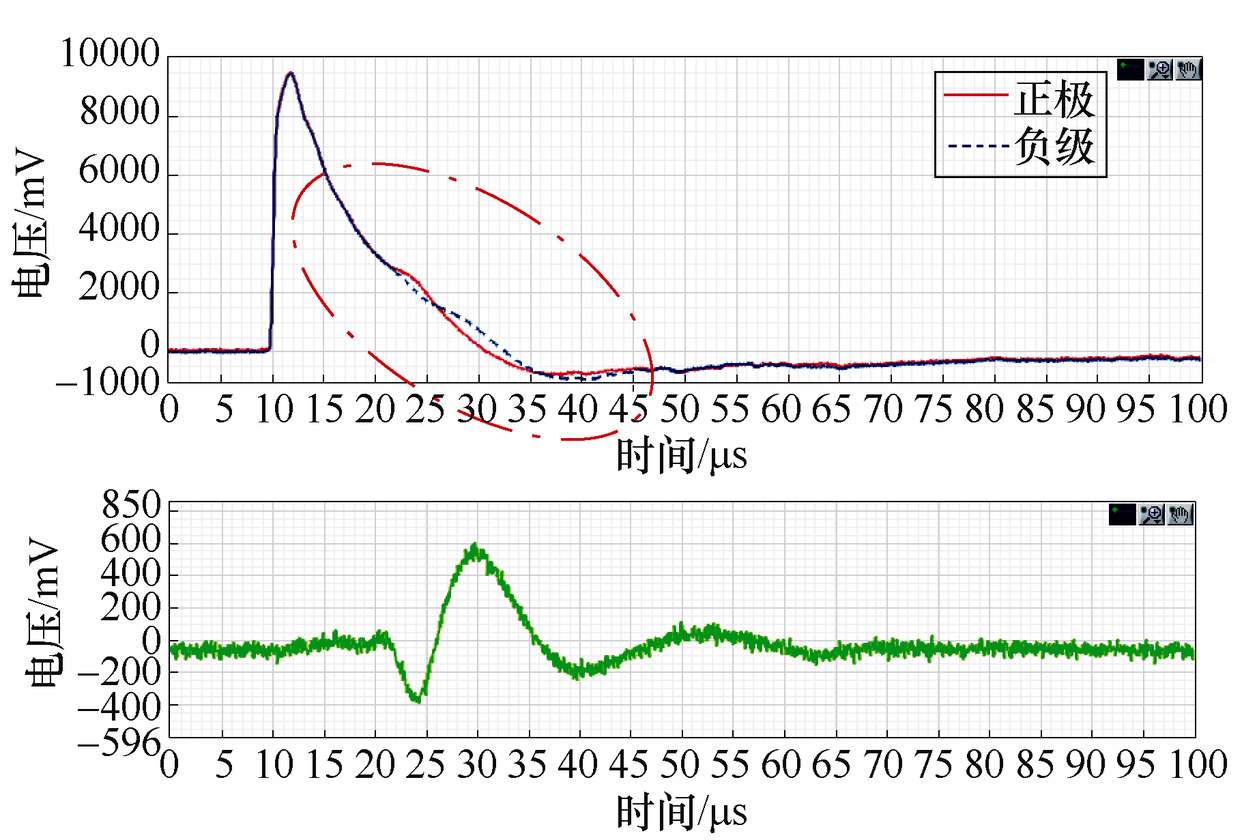
Task: Activate the pan hand tool on top graph
Action: (x=1187, y=69)
